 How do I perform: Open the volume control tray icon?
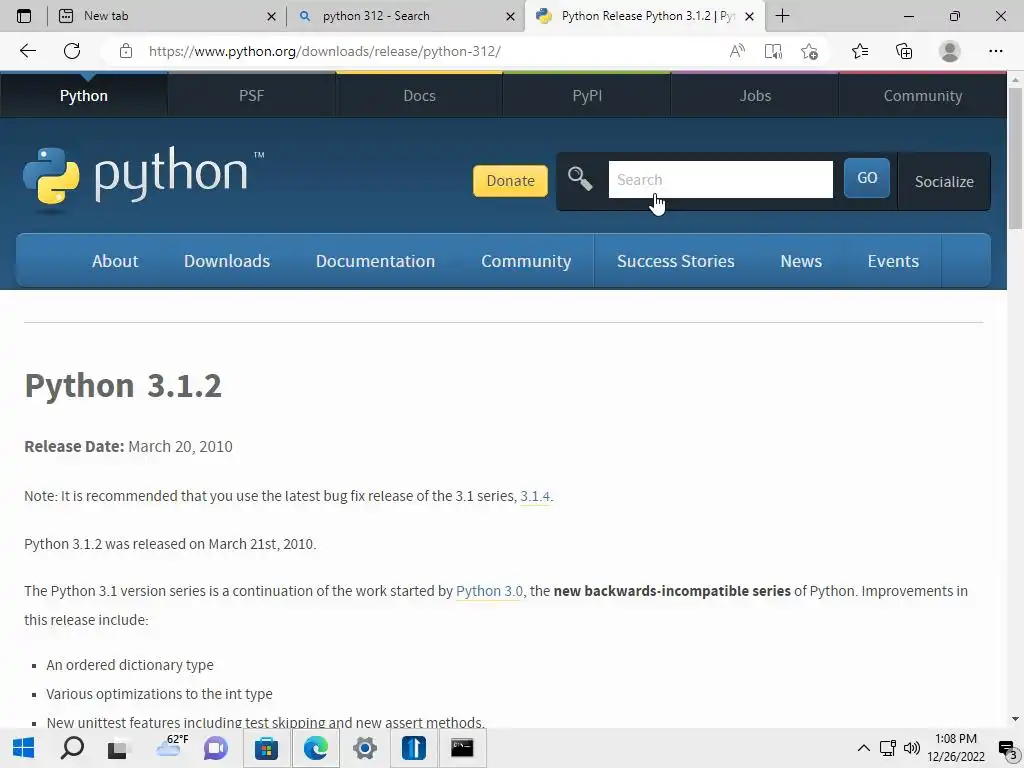[912, 748]
